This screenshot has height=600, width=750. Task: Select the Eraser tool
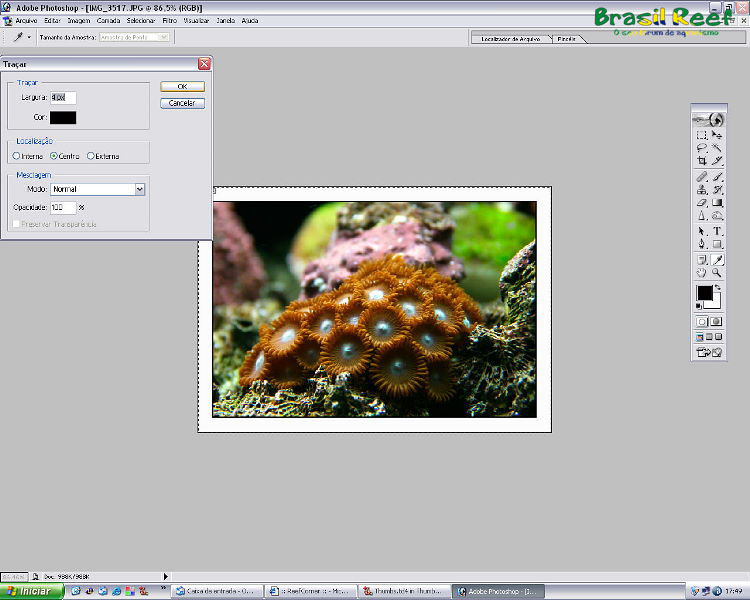pos(702,203)
